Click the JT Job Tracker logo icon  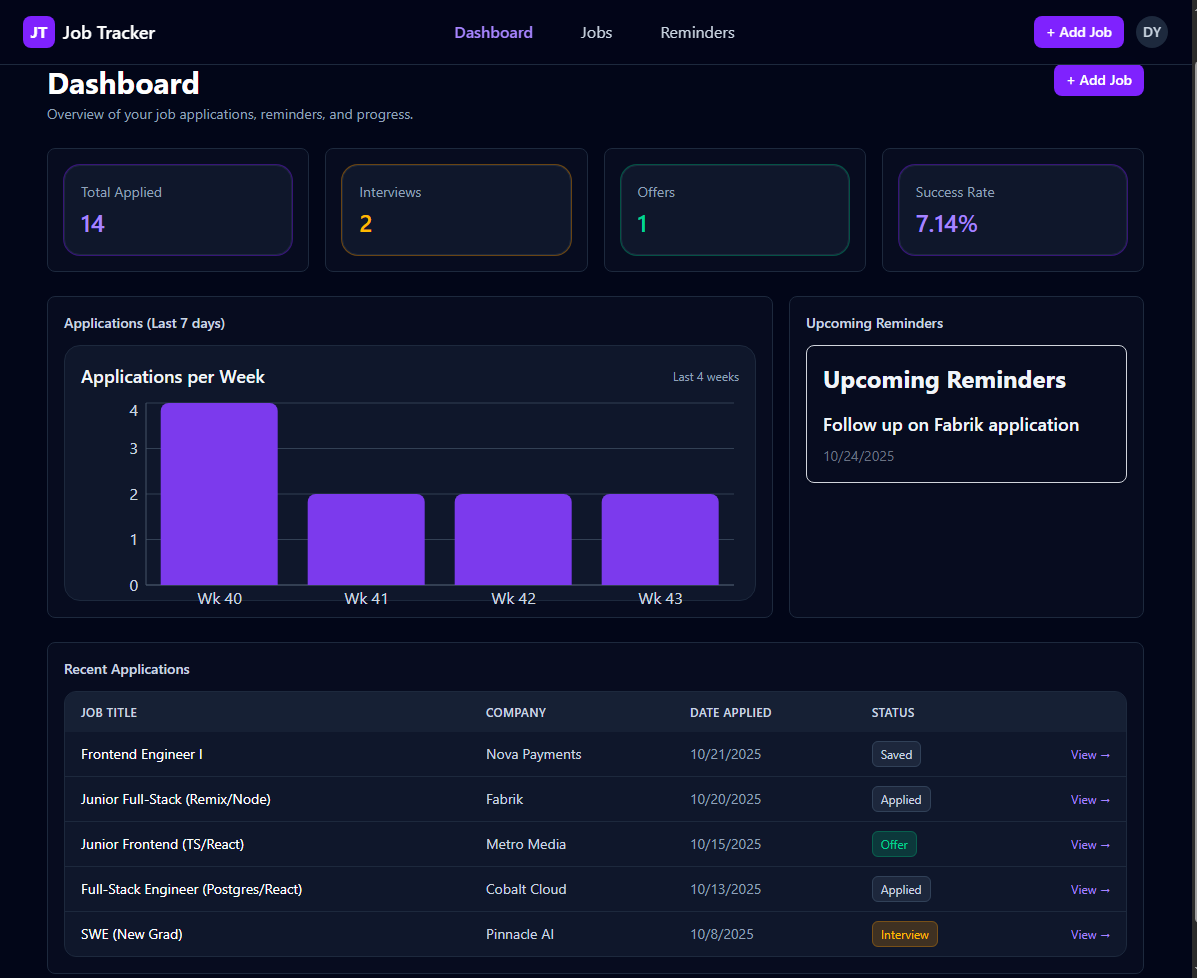pyautogui.click(x=38, y=31)
